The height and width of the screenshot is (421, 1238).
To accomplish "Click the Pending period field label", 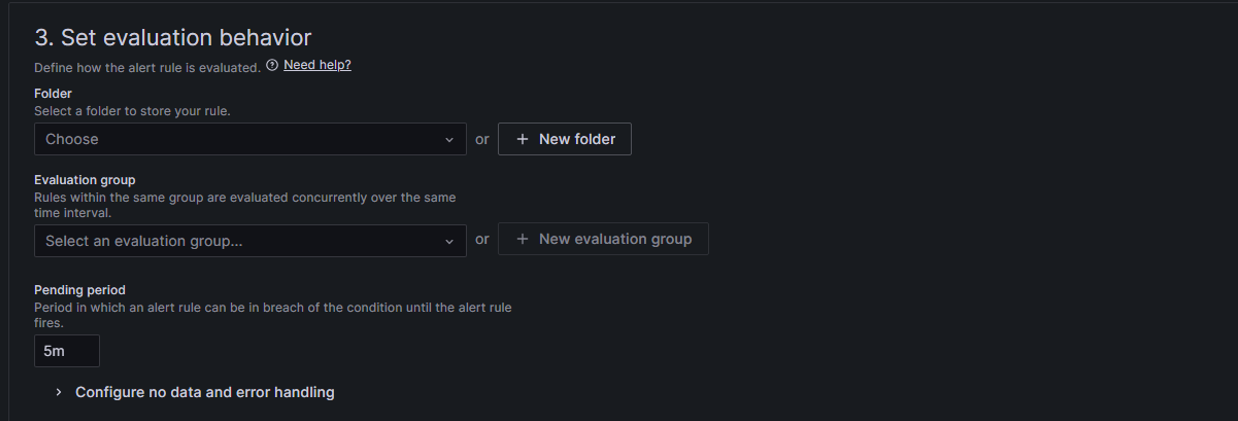I will coord(80,290).
